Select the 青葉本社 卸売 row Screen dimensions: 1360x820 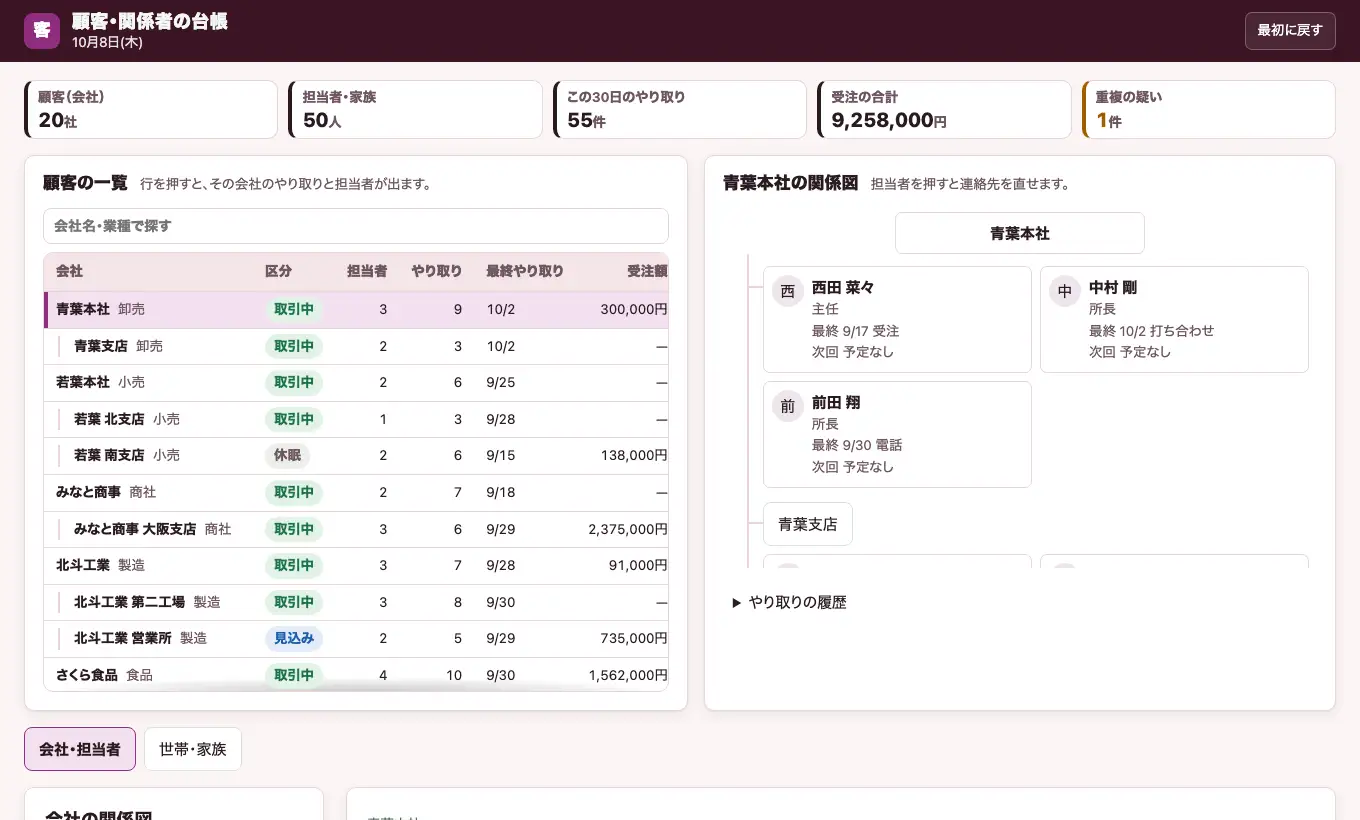click(x=356, y=310)
